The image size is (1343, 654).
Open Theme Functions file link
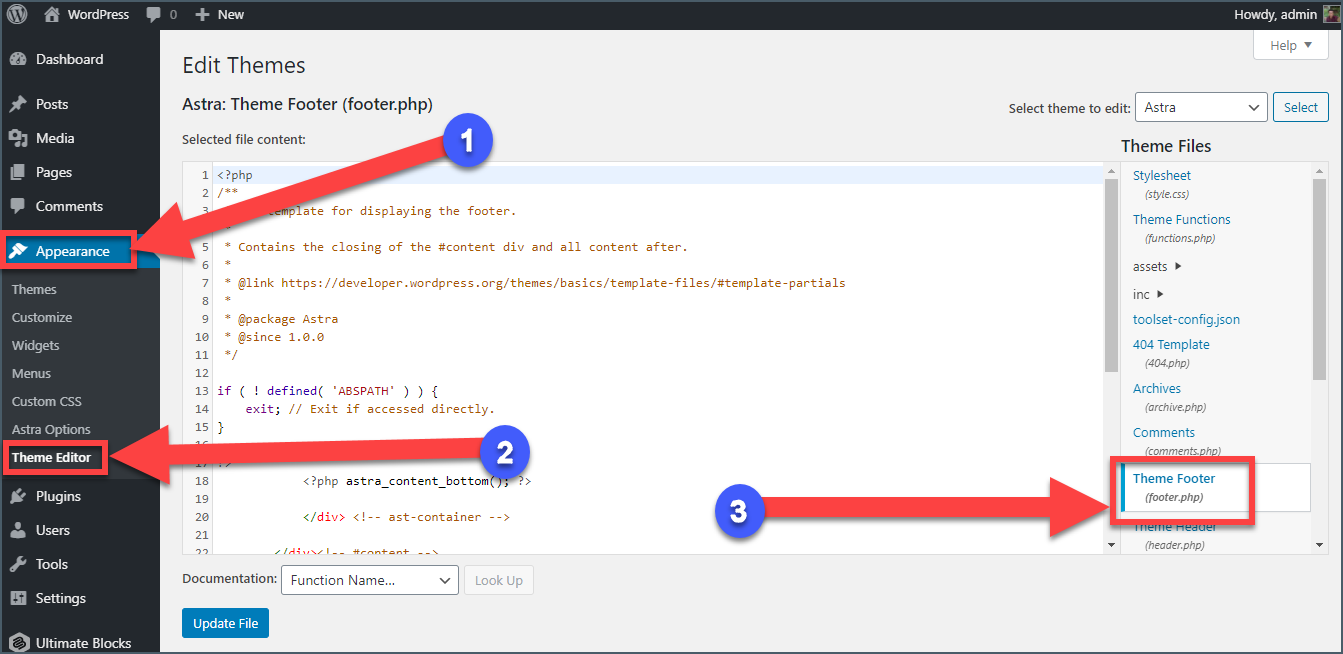1182,219
